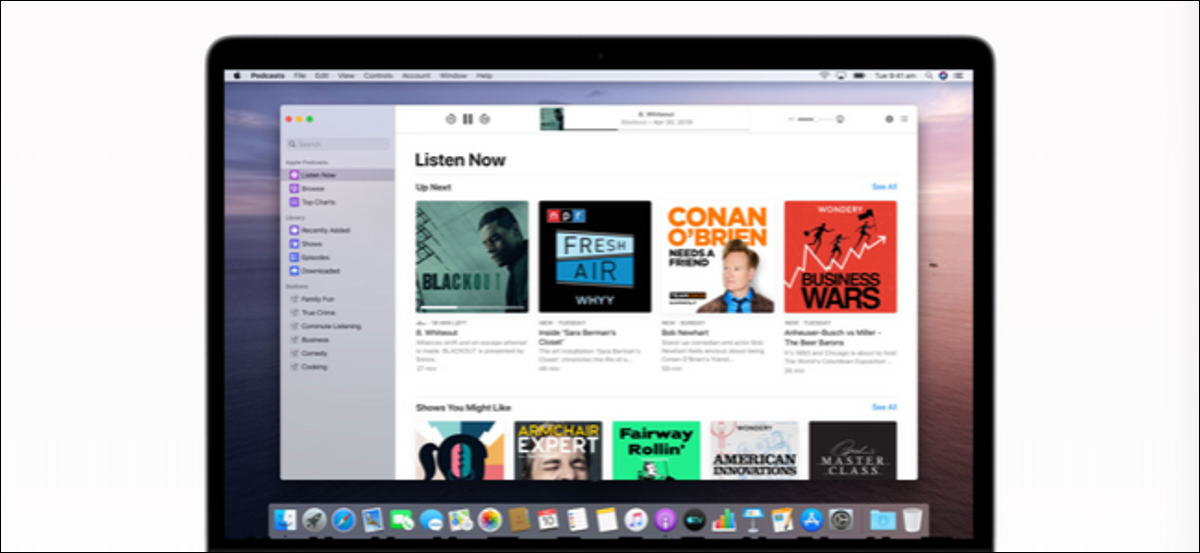Open System Preferences from the Dock
Screen dimensions: 1200x553
point(840,519)
